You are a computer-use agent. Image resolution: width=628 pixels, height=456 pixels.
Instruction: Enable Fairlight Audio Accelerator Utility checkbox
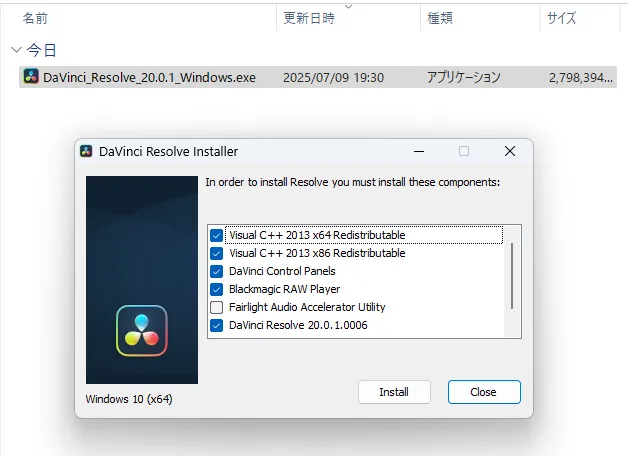(217, 307)
